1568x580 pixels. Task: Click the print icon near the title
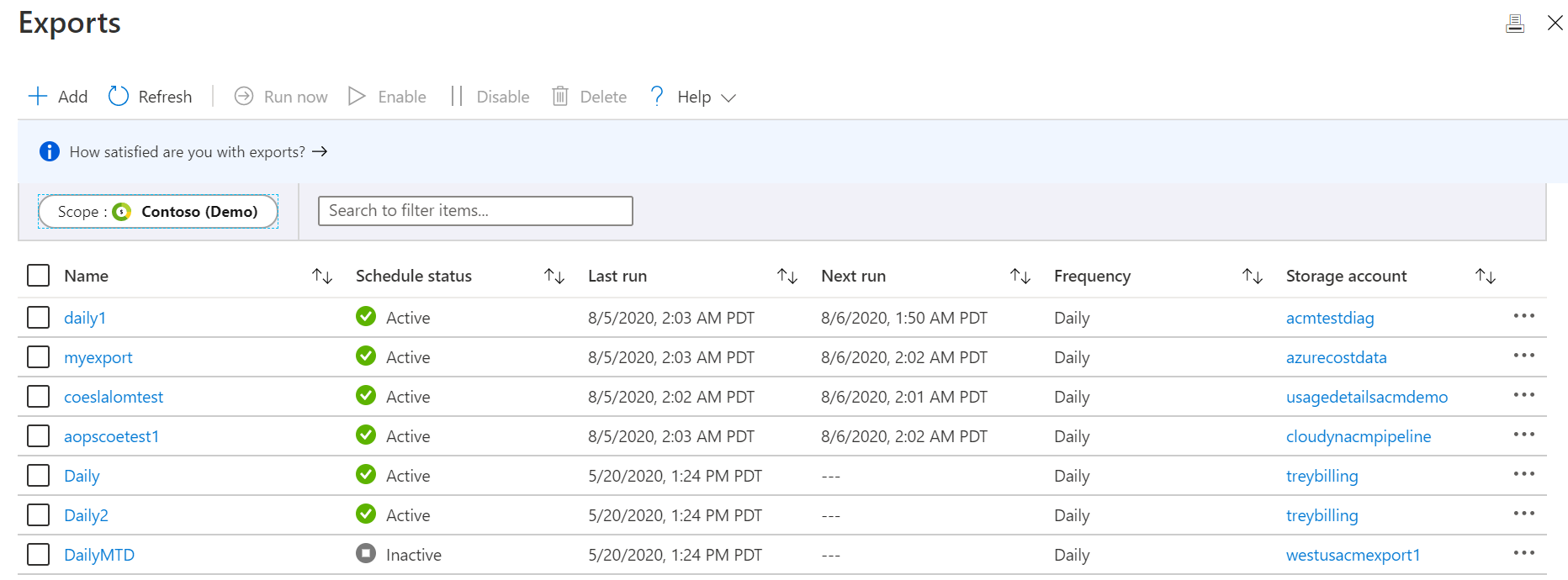[1514, 24]
